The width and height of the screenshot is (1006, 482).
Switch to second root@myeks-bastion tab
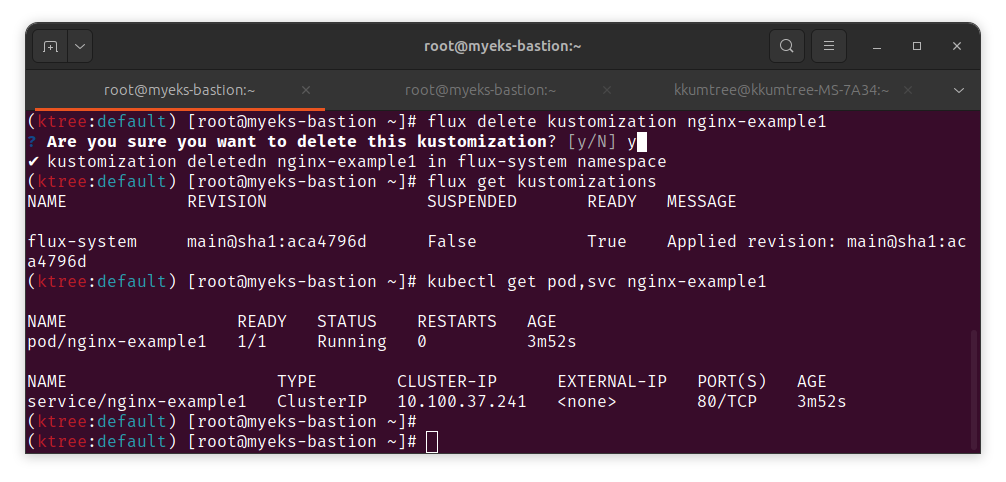click(x=481, y=90)
